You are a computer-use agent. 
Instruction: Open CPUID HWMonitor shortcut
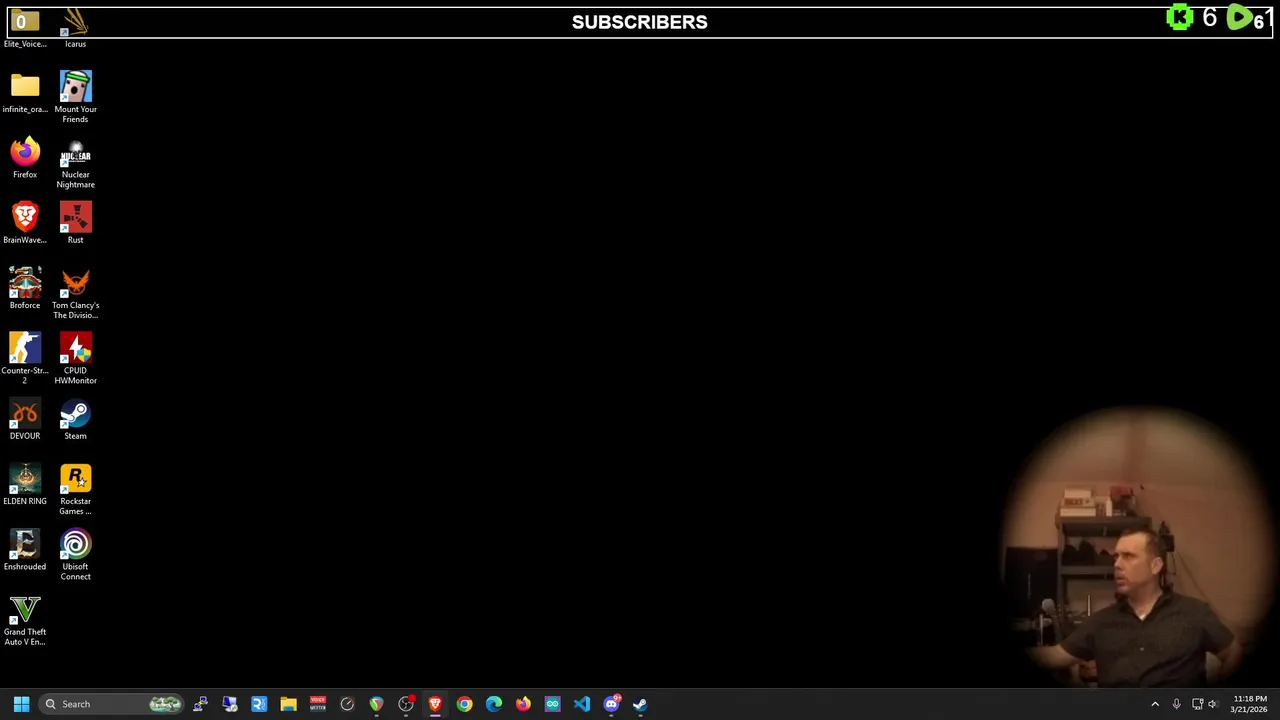75,358
